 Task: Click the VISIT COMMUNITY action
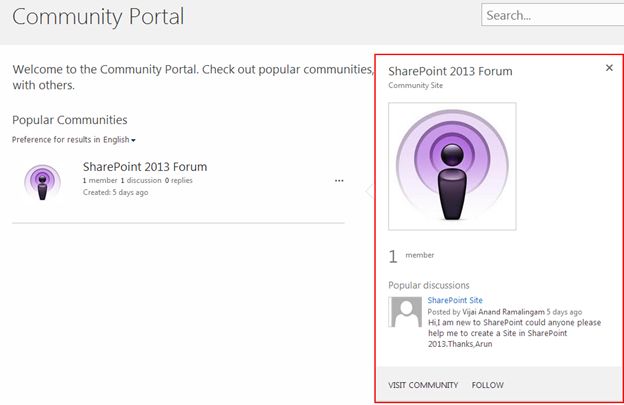tap(423, 385)
